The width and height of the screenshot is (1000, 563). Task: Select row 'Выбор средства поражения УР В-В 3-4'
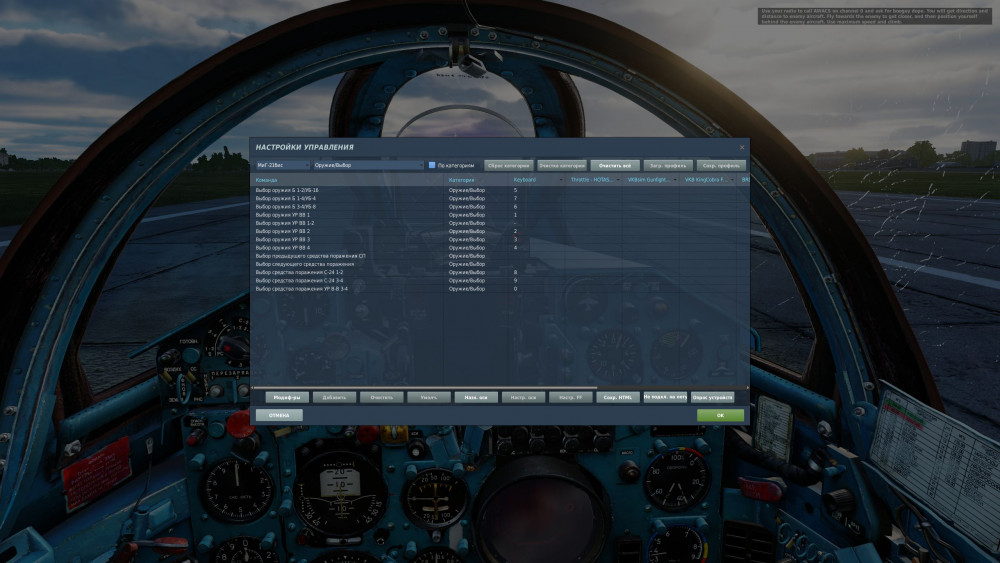pos(499,289)
